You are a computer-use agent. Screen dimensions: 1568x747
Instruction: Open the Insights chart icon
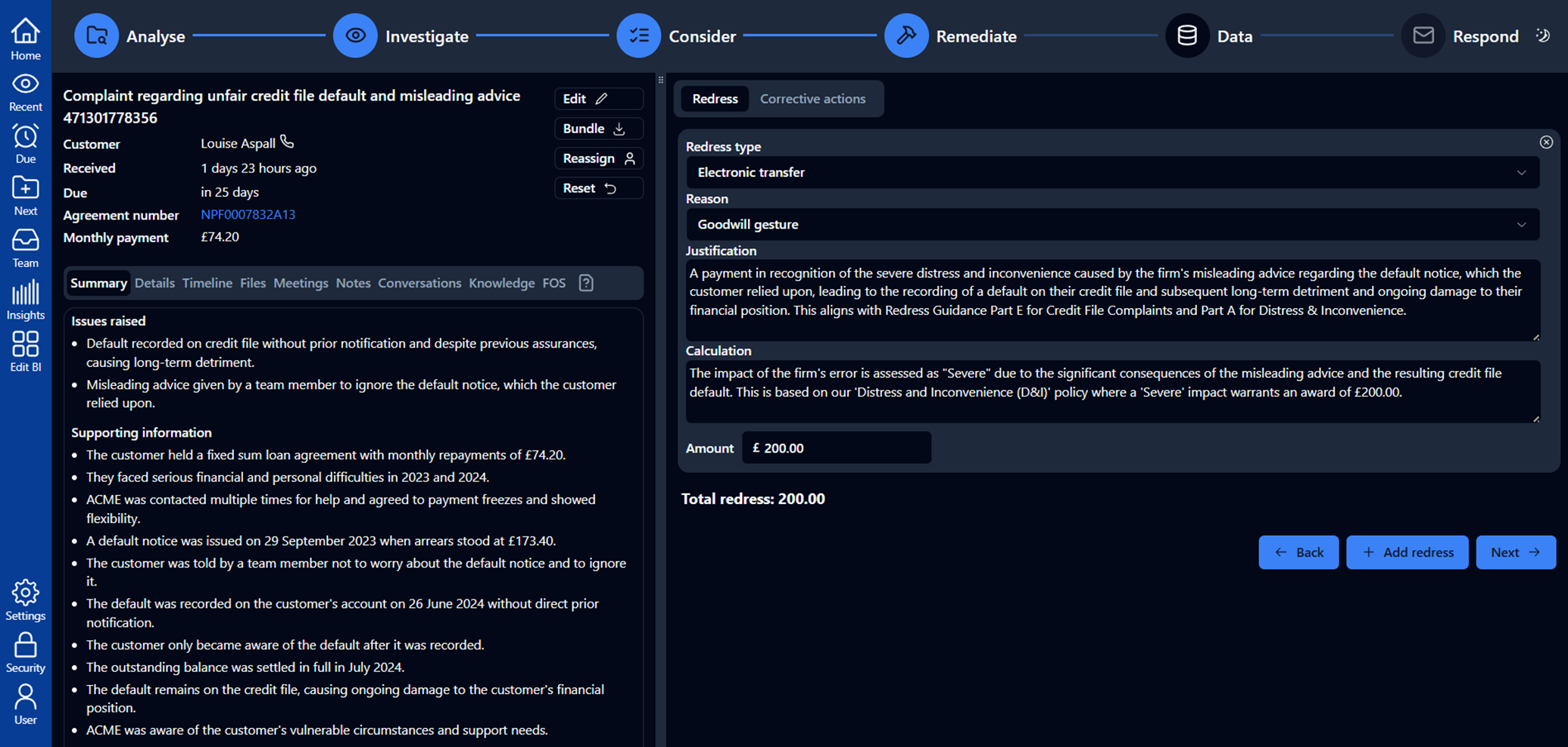click(25, 293)
